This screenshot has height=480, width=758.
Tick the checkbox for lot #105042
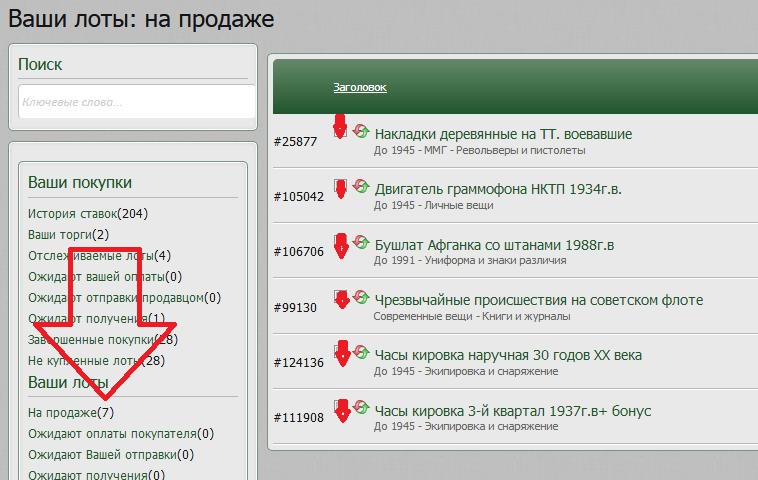click(x=340, y=186)
